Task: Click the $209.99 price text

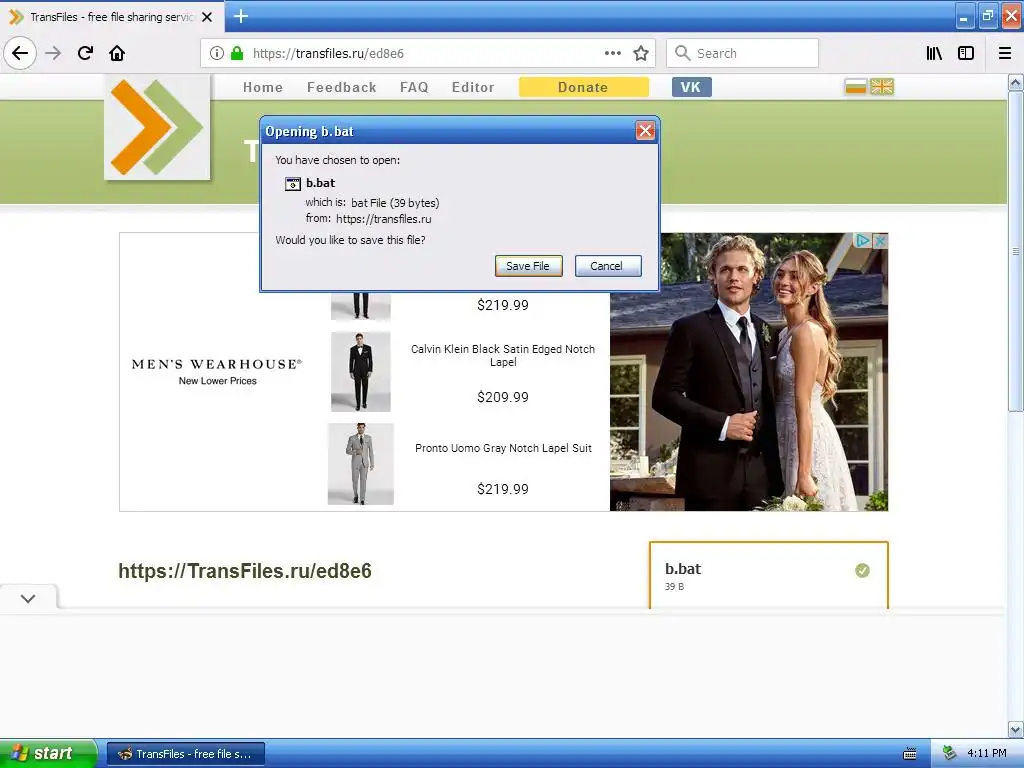Action: pyautogui.click(x=503, y=397)
